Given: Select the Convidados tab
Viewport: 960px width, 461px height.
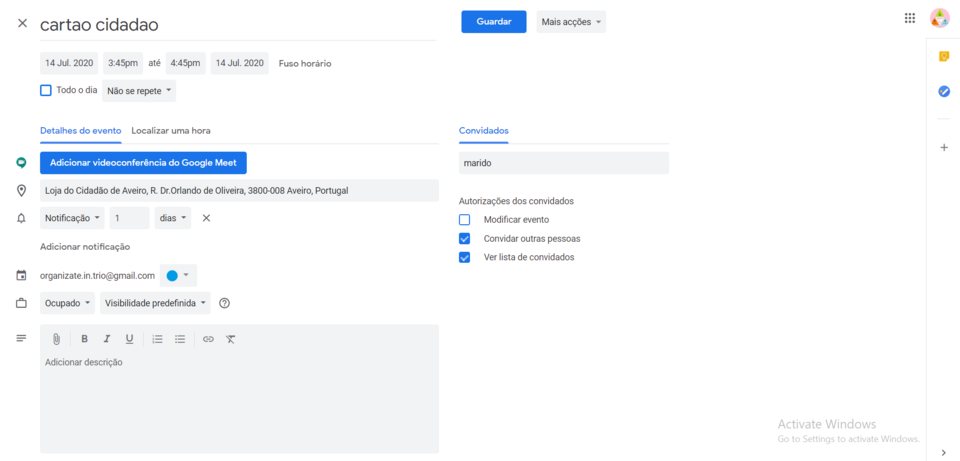Looking at the screenshot, I should click(484, 130).
